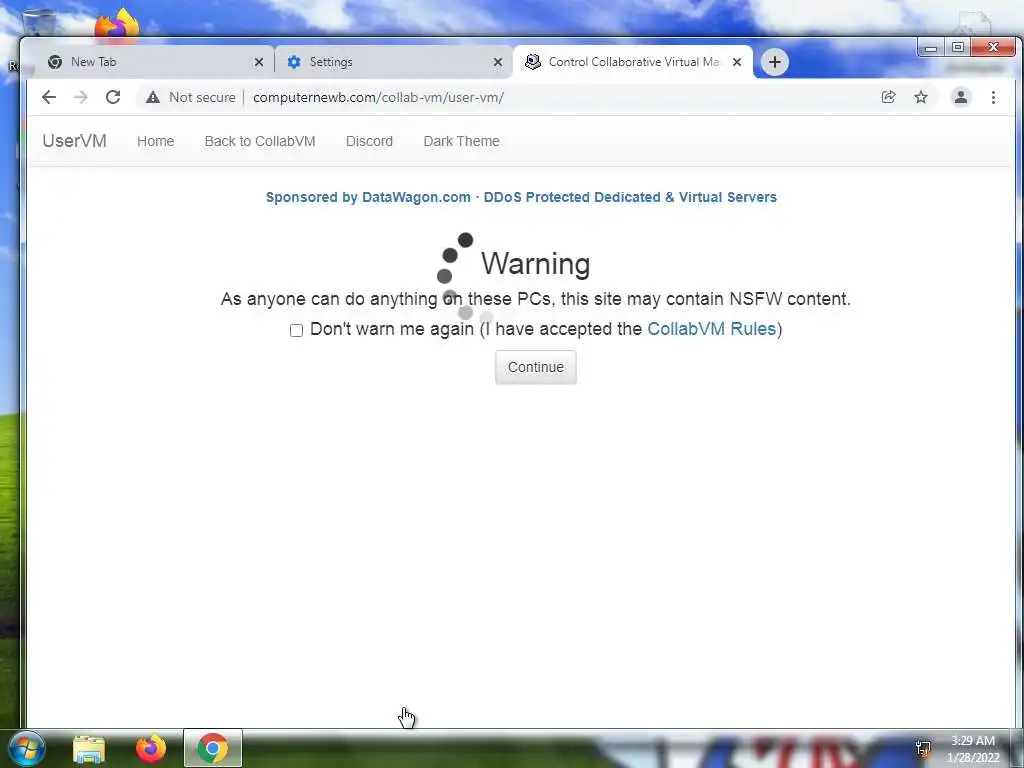Image resolution: width=1024 pixels, height=768 pixels.
Task: Click the UserVM brand link
Action: (74, 141)
